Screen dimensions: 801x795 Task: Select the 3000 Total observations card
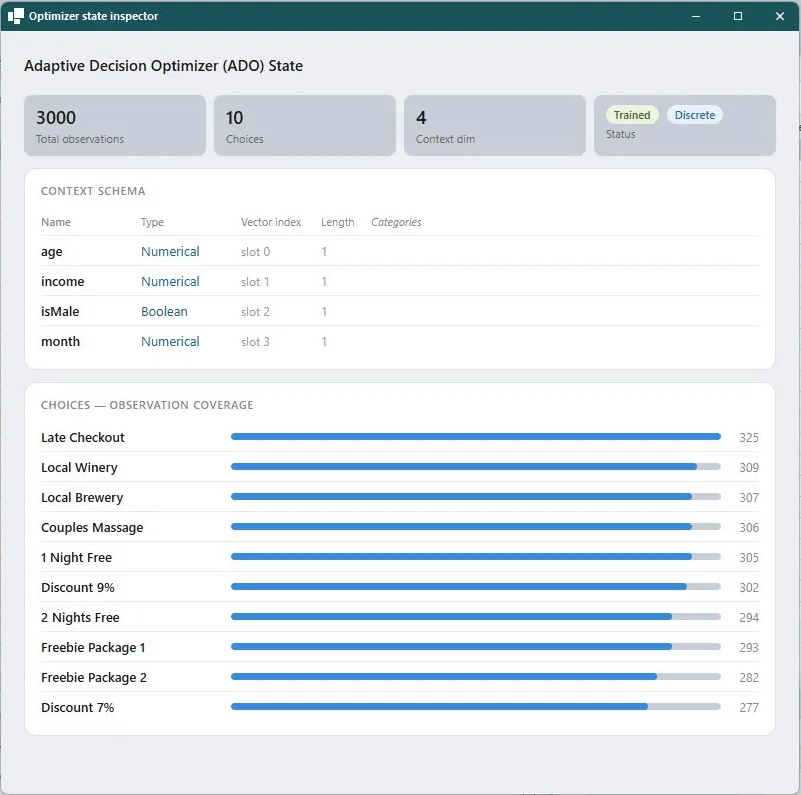pos(115,125)
